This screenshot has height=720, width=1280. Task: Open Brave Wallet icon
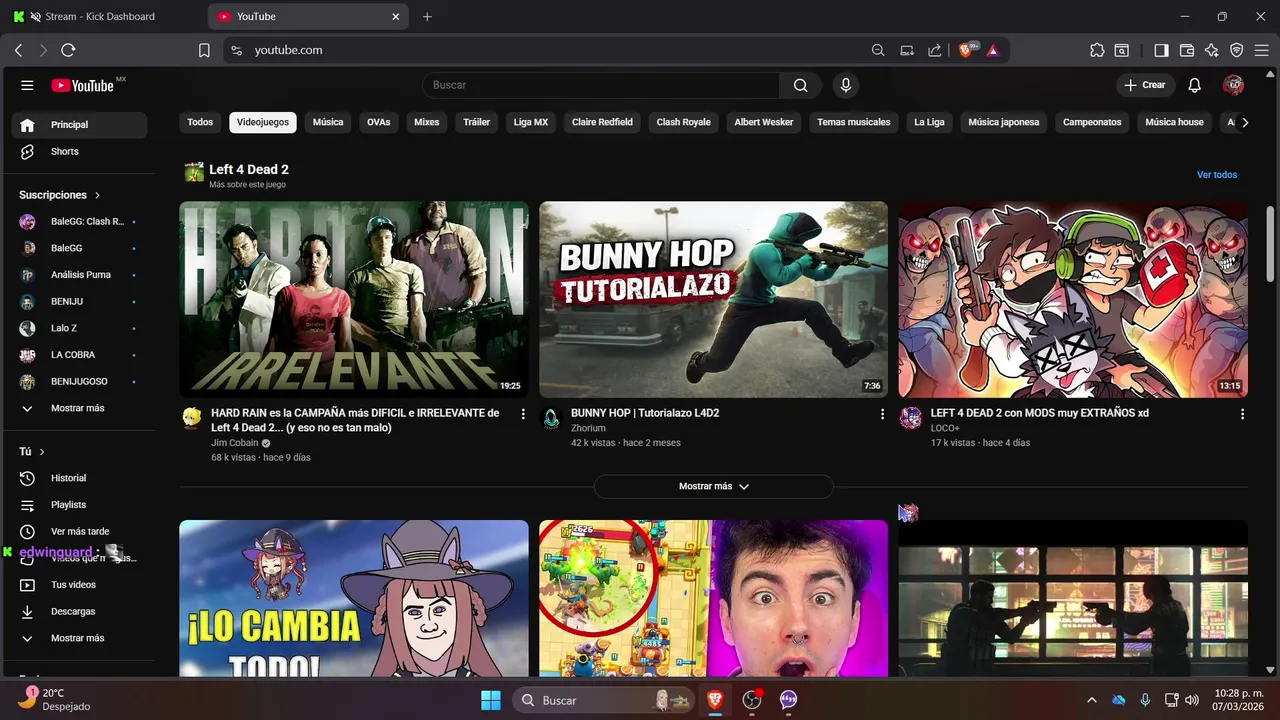tap(1187, 50)
